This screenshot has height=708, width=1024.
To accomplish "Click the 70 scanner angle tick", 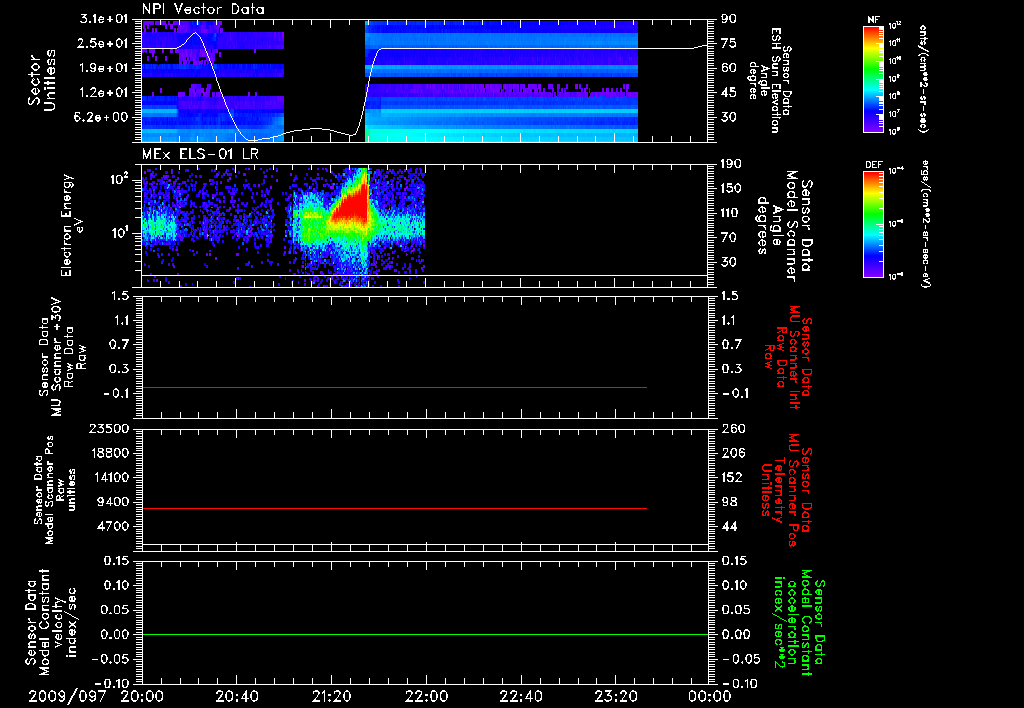I will (x=729, y=238).
